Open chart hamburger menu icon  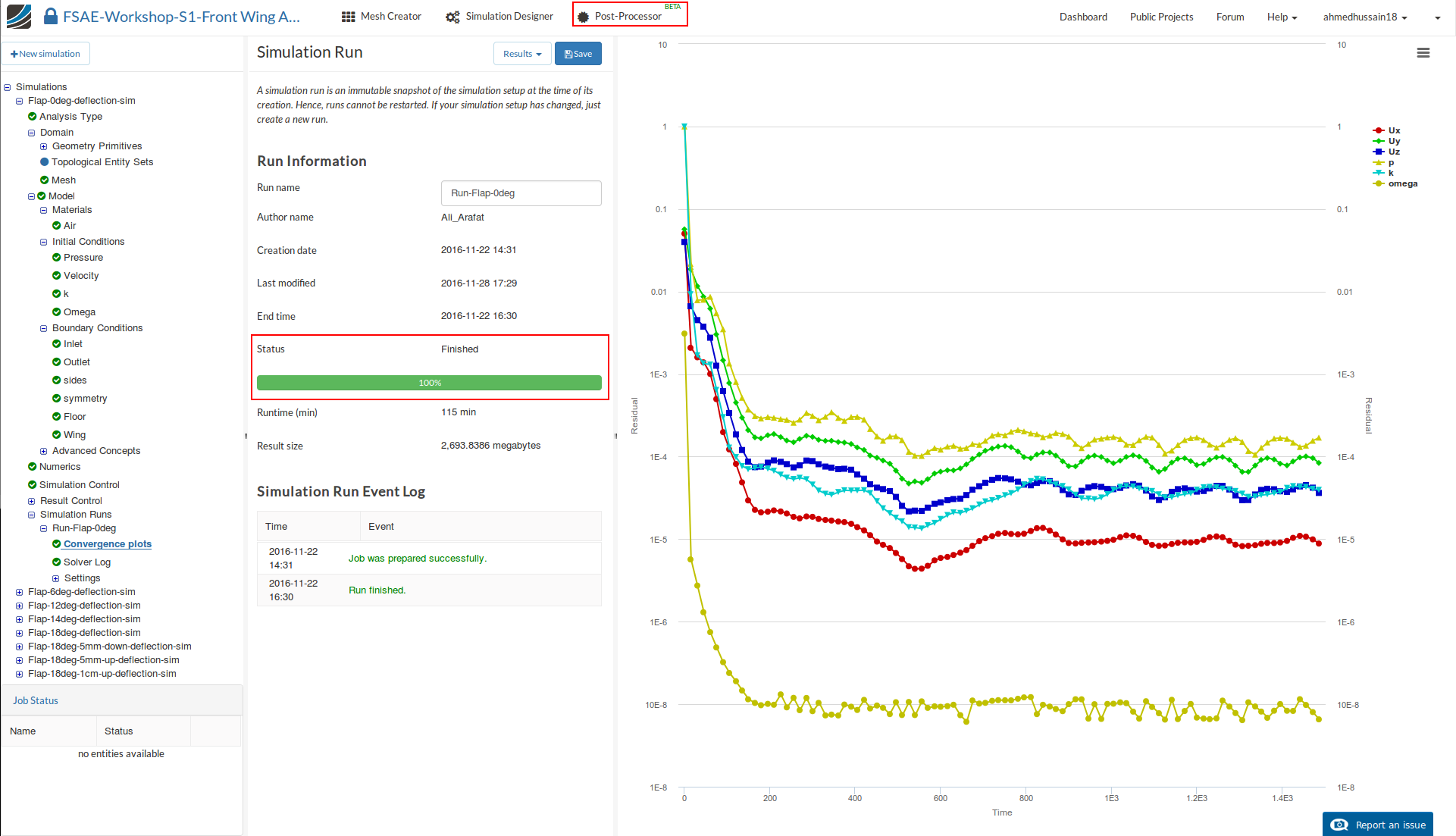(x=1423, y=53)
